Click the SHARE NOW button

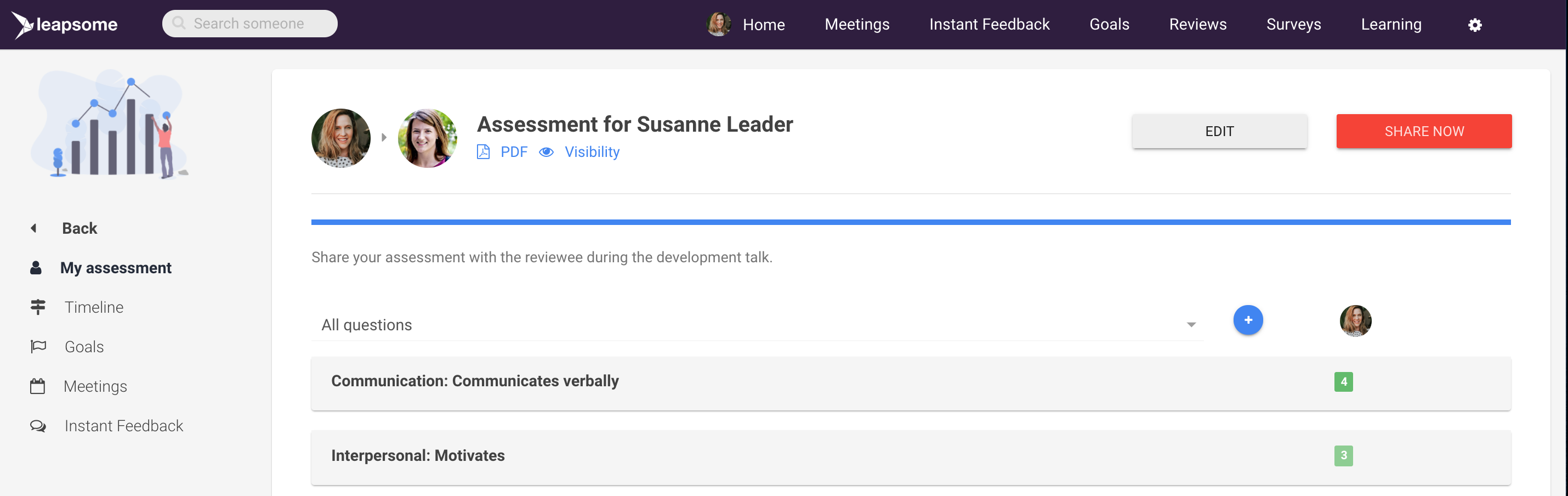click(x=1424, y=131)
